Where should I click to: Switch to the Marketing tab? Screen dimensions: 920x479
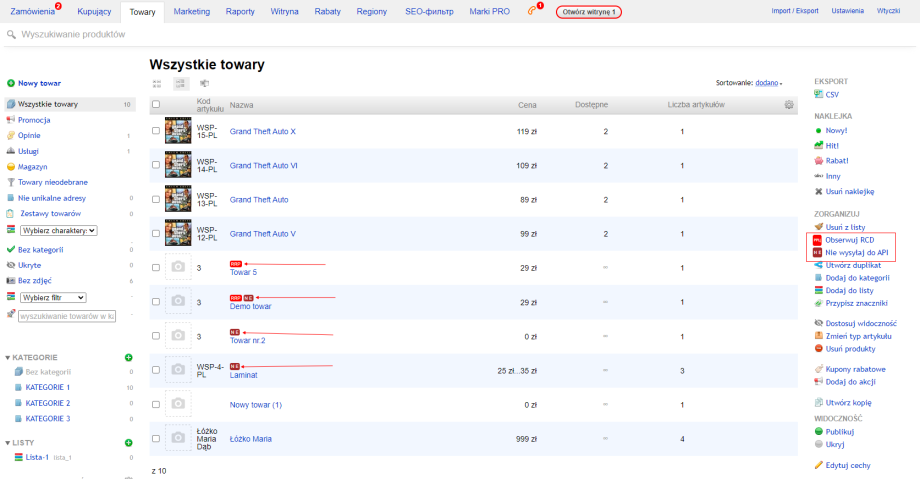tap(191, 11)
